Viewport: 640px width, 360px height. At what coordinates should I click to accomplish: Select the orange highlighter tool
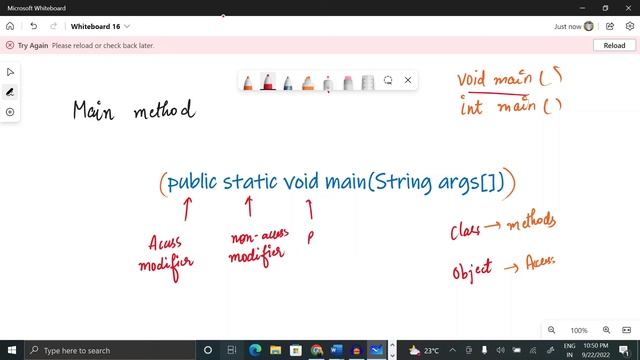(308, 83)
